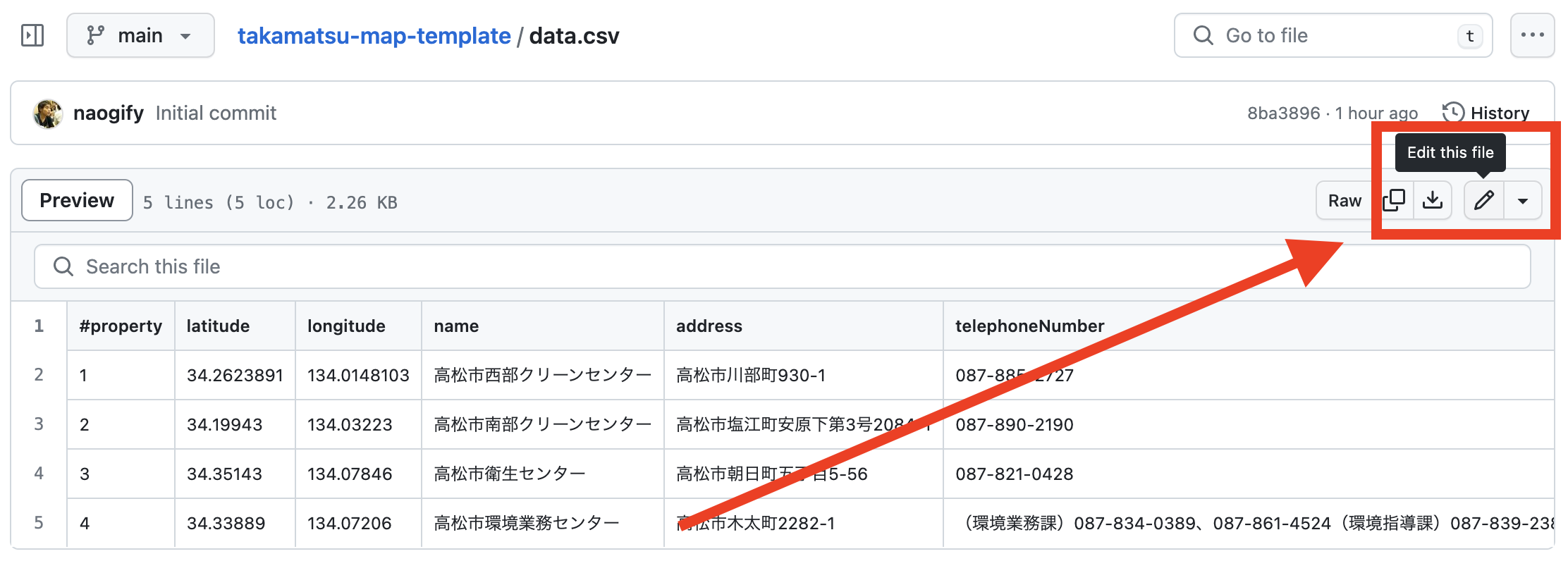Open the Initial commit message
Viewport: 1568px width, 561px height.
tap(216, 113)
